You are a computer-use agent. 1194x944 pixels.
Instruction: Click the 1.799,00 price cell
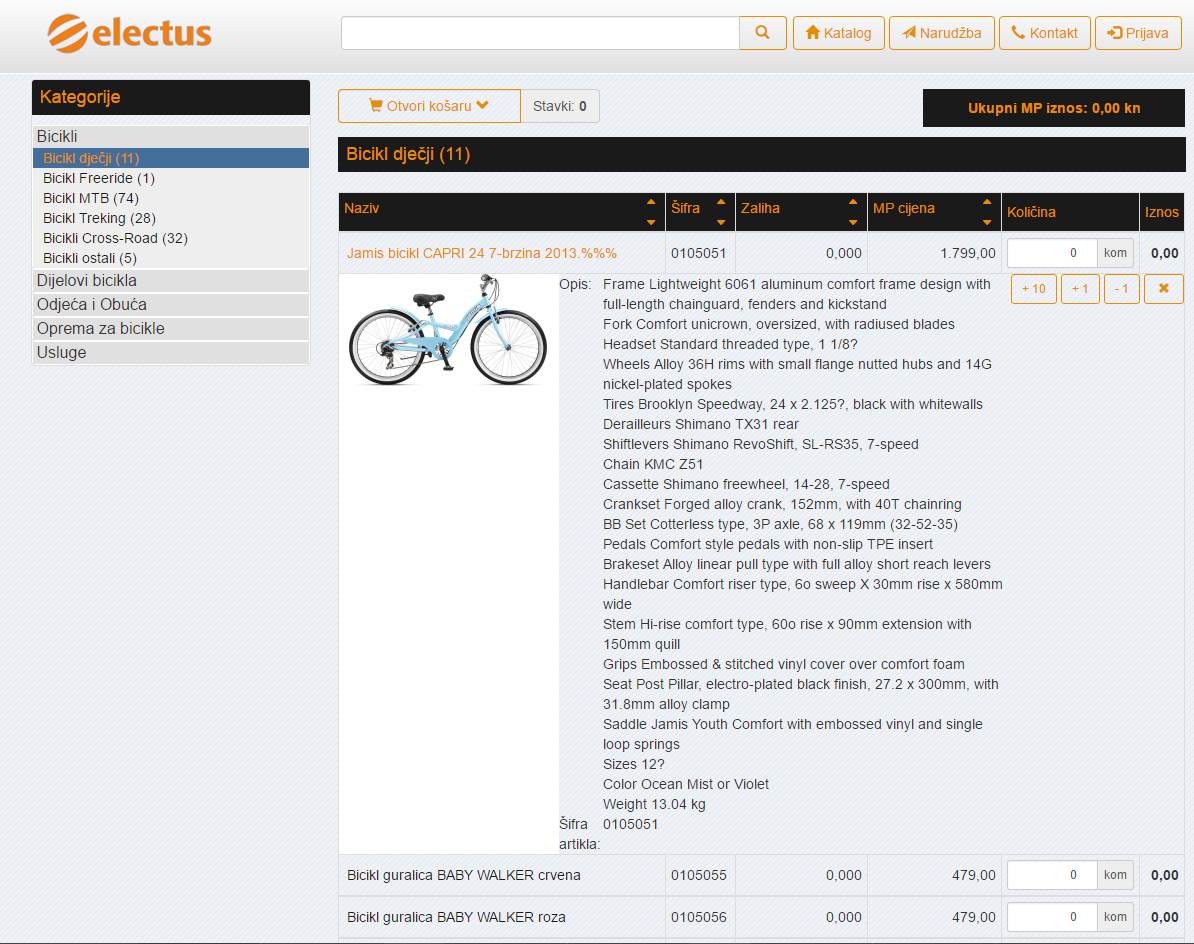point(934,253)
